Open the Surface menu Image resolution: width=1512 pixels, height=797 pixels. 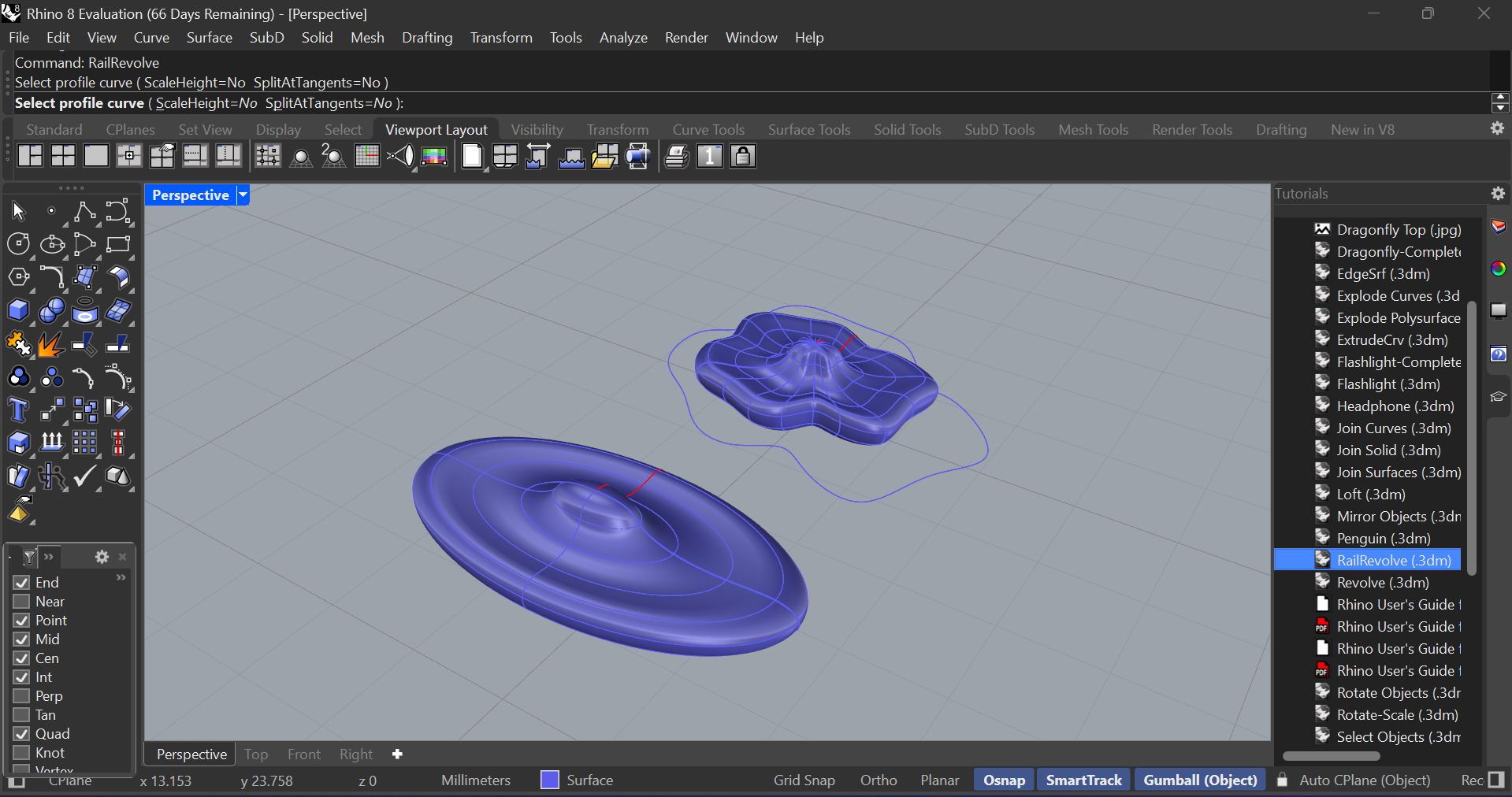[209, 38]
